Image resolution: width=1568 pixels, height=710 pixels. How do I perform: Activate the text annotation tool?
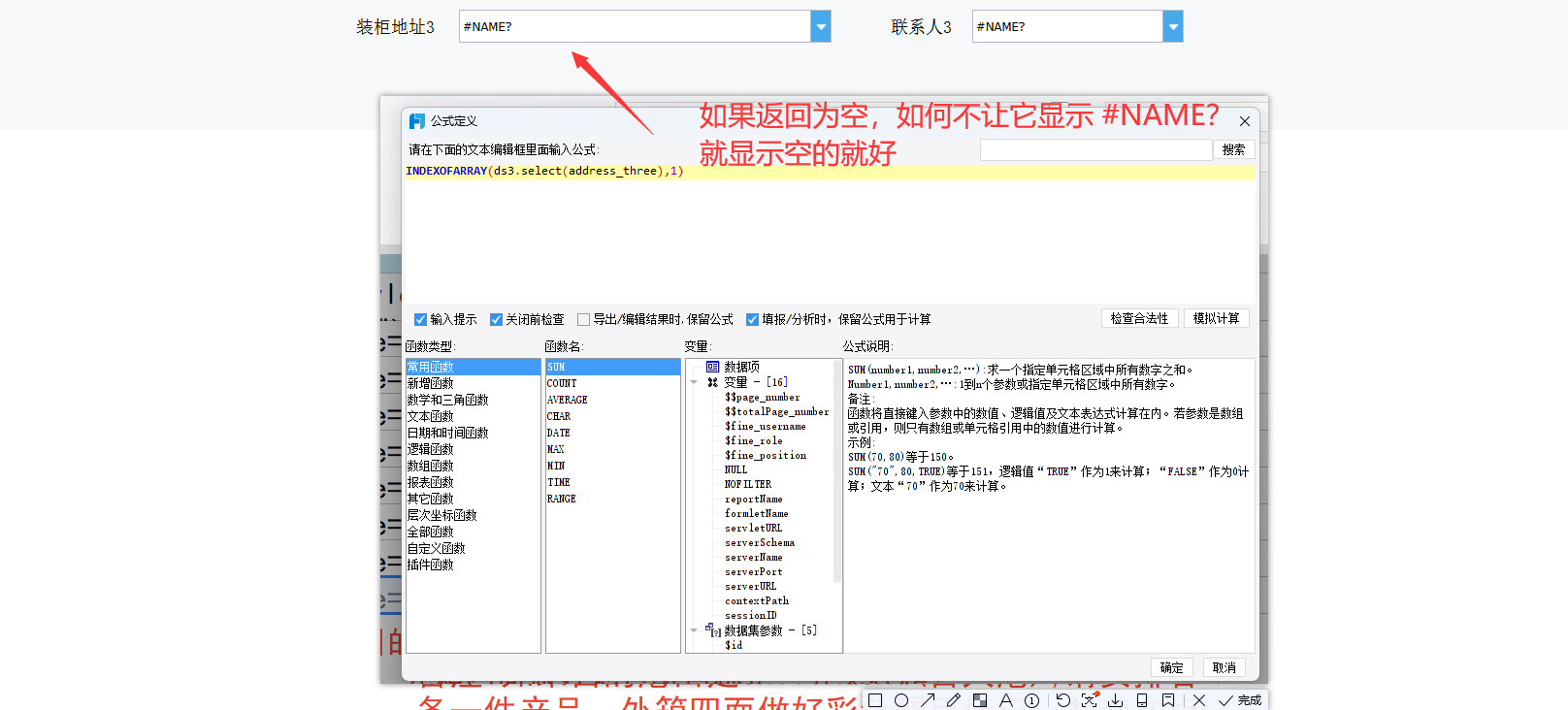click(1006, 700)
